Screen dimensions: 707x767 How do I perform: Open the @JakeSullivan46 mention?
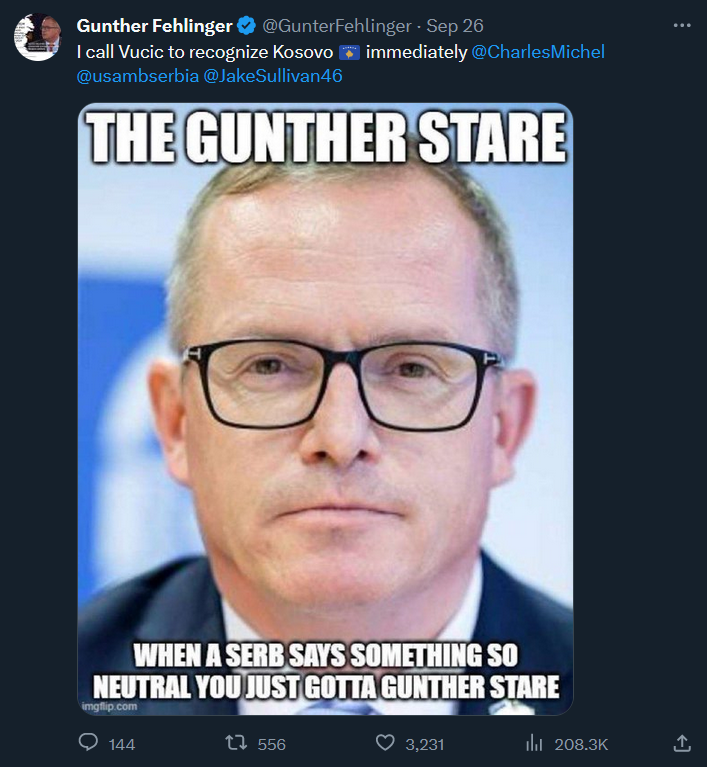point(273,76)
